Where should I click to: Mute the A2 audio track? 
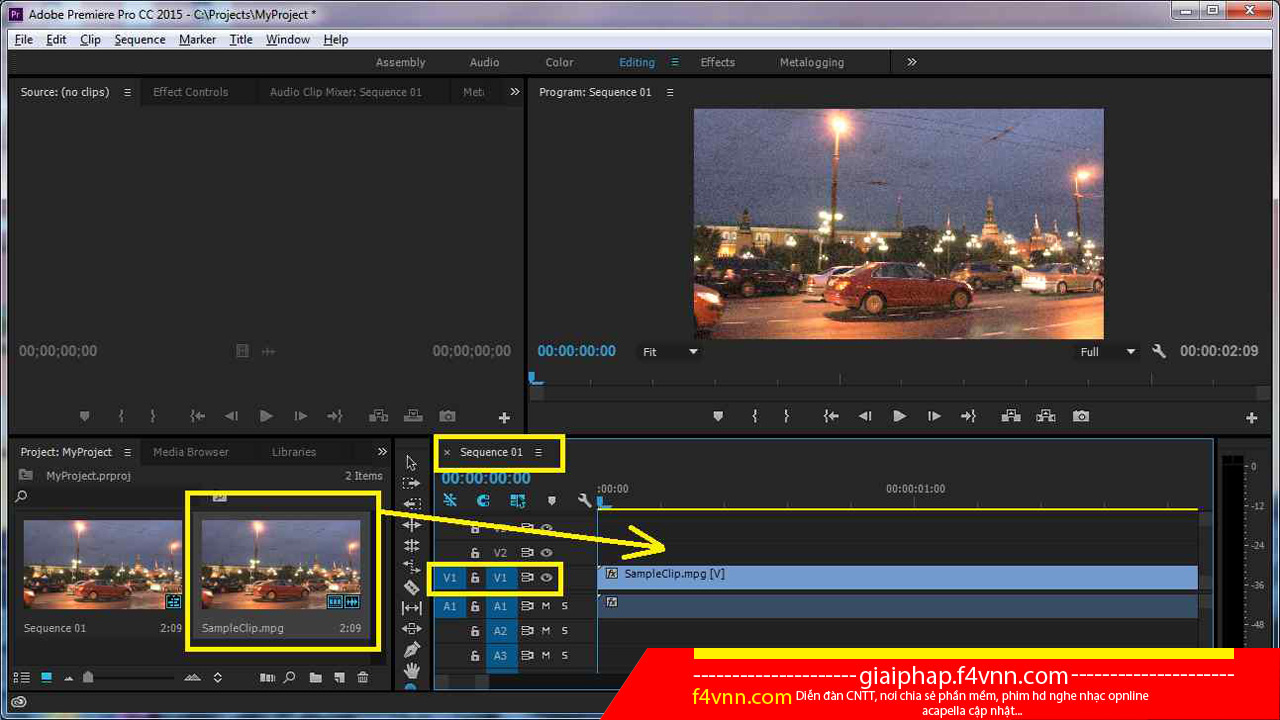click(x=546, y=631)
